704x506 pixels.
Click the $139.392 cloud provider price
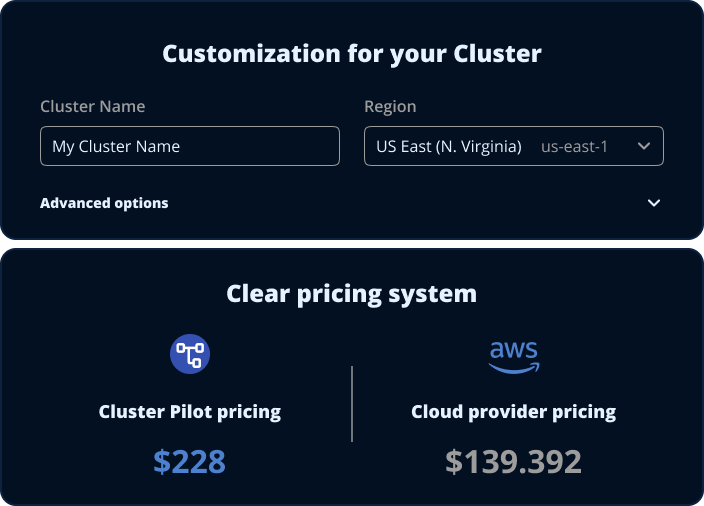click(513, 461)
